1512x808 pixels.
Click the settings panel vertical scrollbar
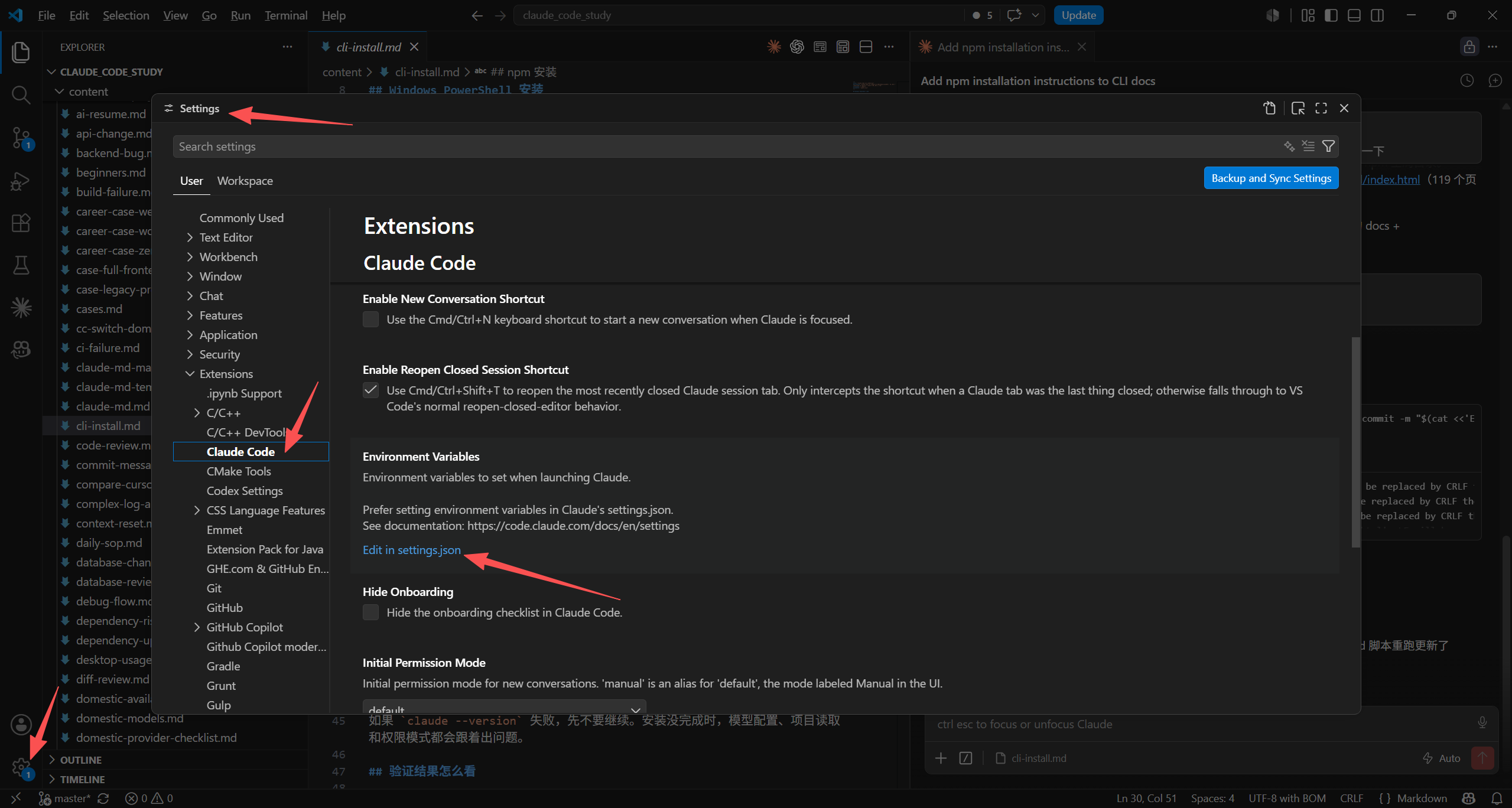(x=1355, y=442)
